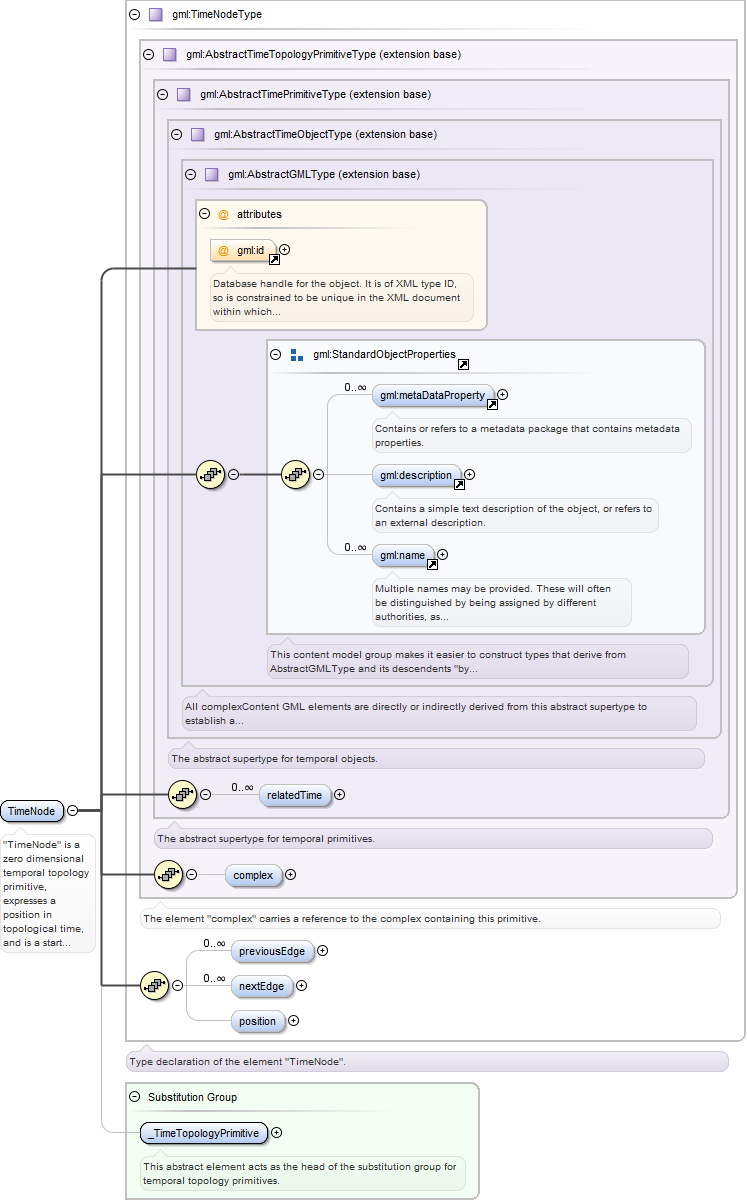747x1201 pixels.
Task: Expand the relatedTime element plus button
Action: click(x=340, y=795)
